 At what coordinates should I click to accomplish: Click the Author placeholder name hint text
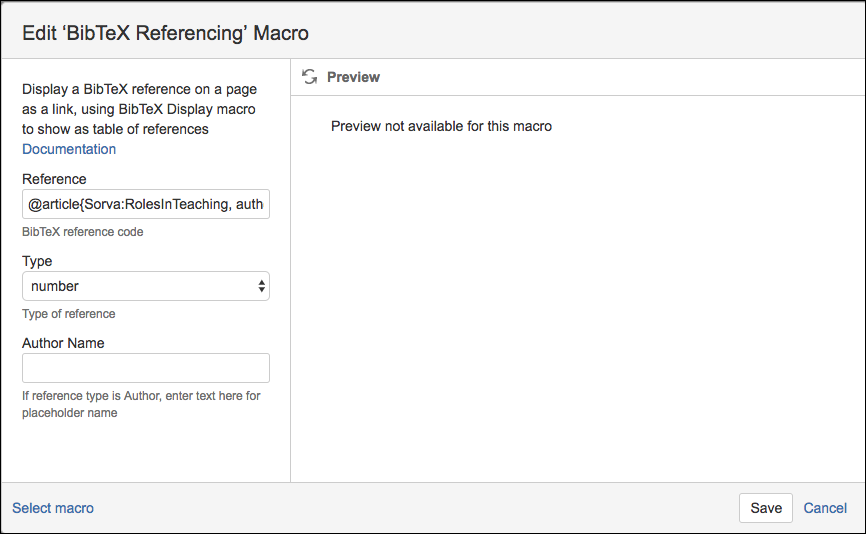click(x=141, y=404)
